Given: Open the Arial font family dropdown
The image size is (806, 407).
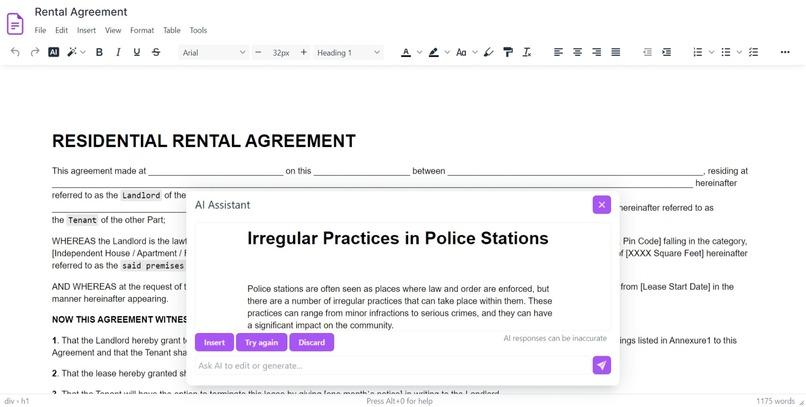Looking at the screenshot, I should (214, 52).
